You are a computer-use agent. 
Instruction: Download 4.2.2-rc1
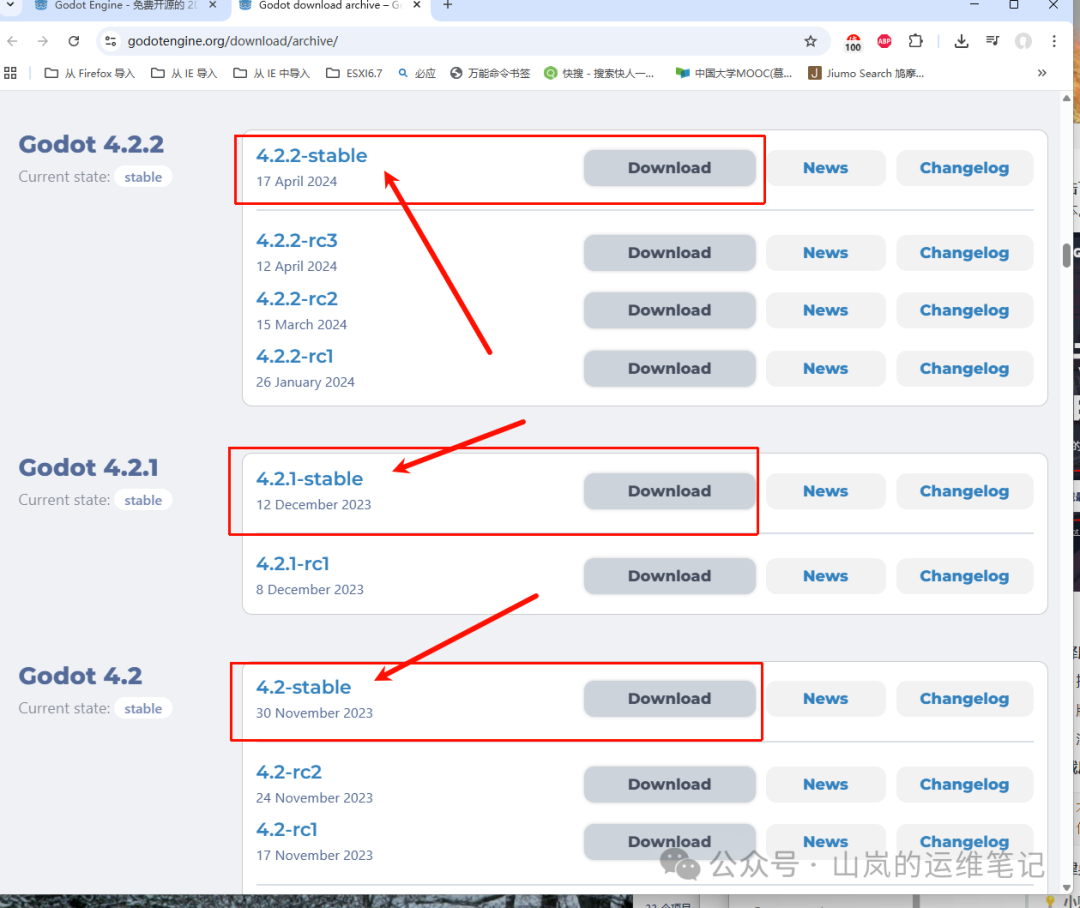[669, 369]
